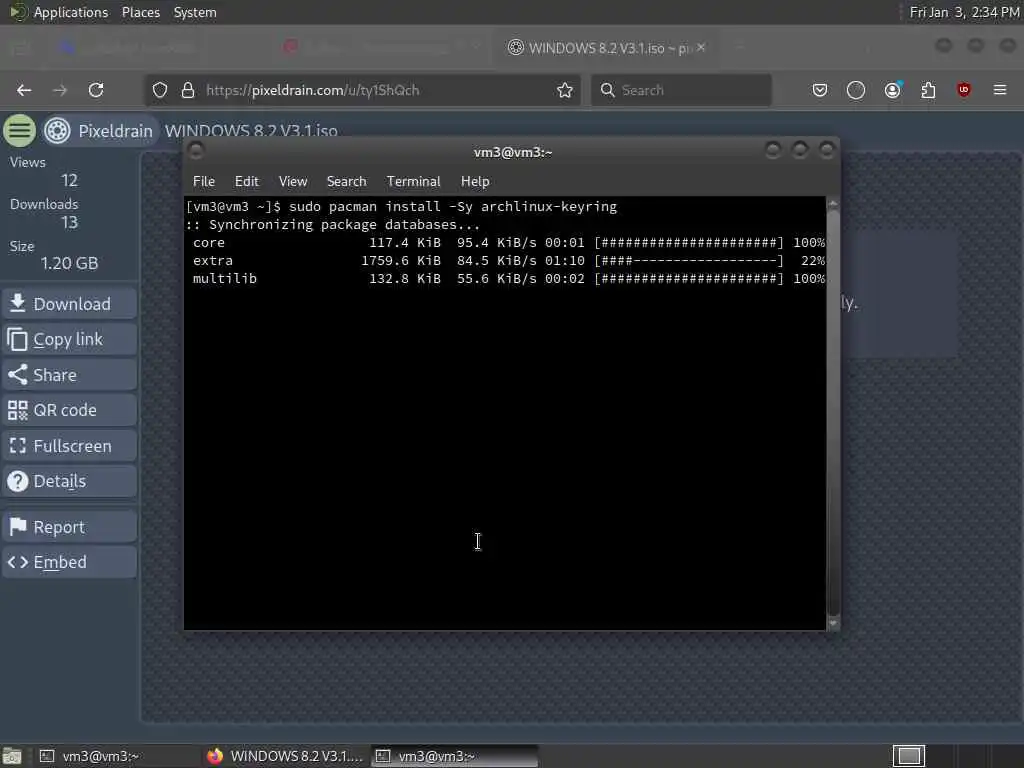Open file Details in sidebar
The width and height of the screenshot is (1024, 768).
pos(69,481)
